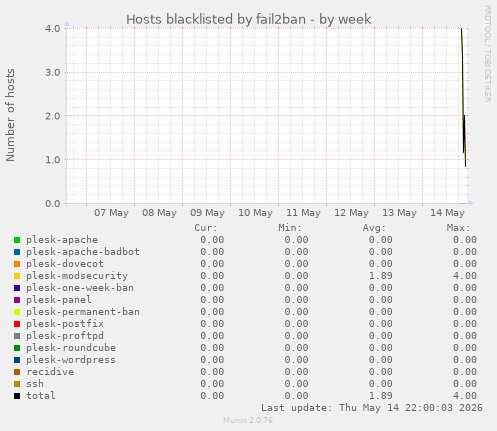
Task: Click the red plesk-postfix legend swatch
Action: point(17,324)
